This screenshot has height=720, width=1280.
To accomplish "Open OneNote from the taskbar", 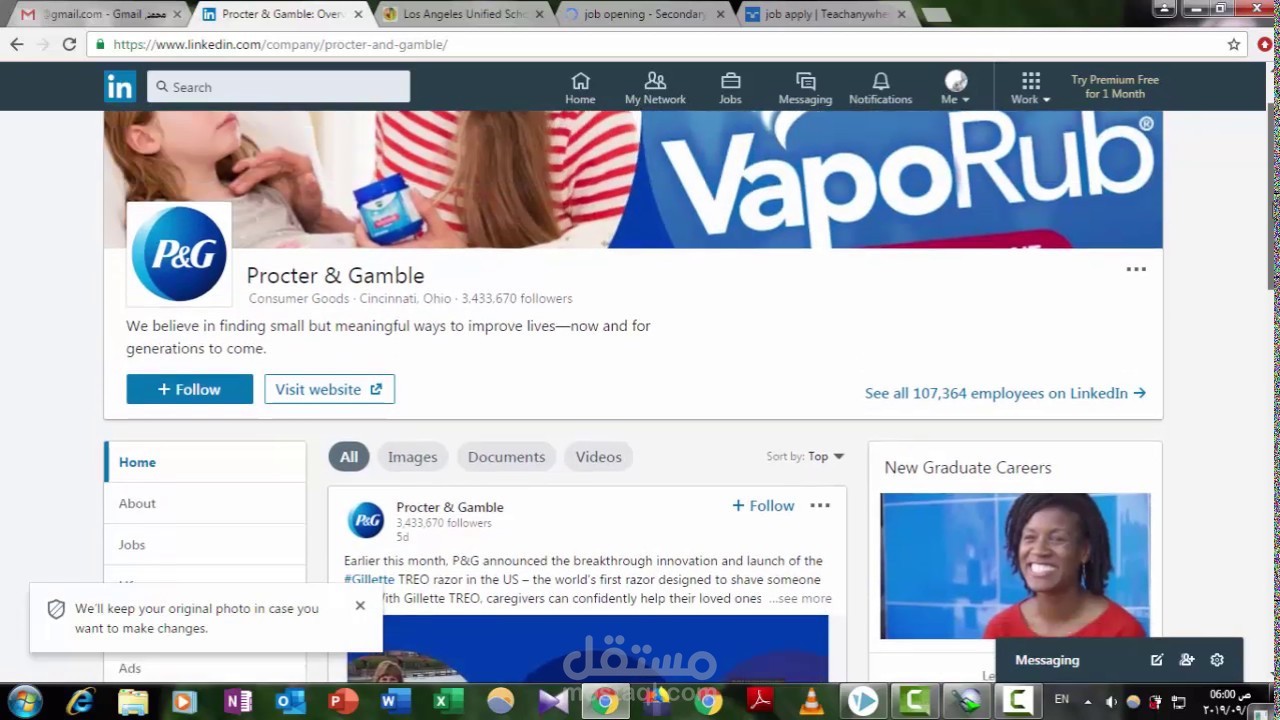I will tap(238, 701).
